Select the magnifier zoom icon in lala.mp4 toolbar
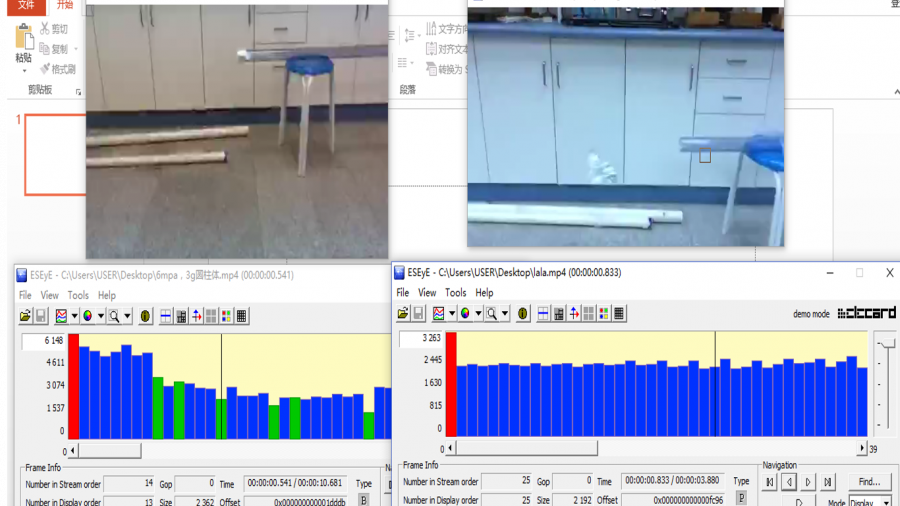Image resolution: width=900 pixels, height=506 pixels. coord(491,313)
